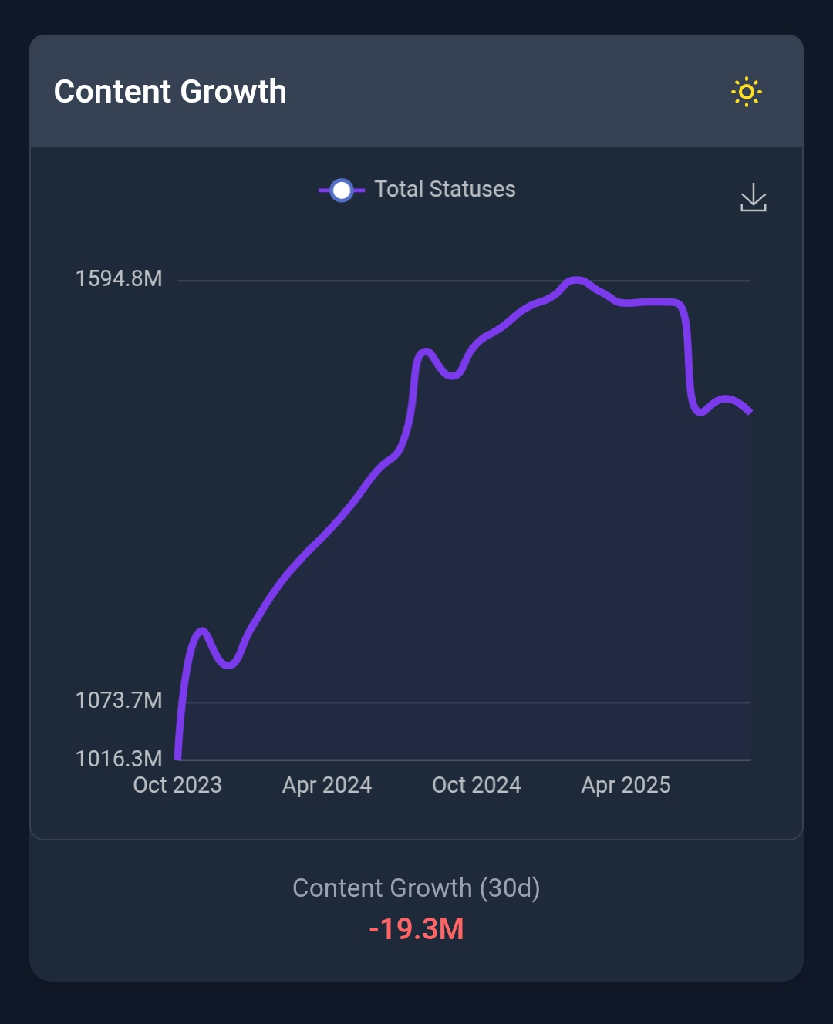The width and height of the screenshot is (833, 1024).
Task: Click the 1073.7M horizontal gridline
Action: point(460,703)
